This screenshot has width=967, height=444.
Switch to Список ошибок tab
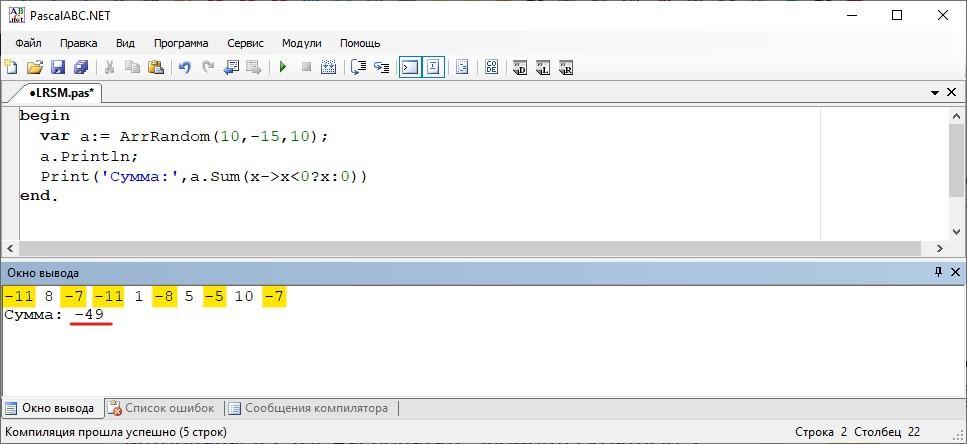161,408
